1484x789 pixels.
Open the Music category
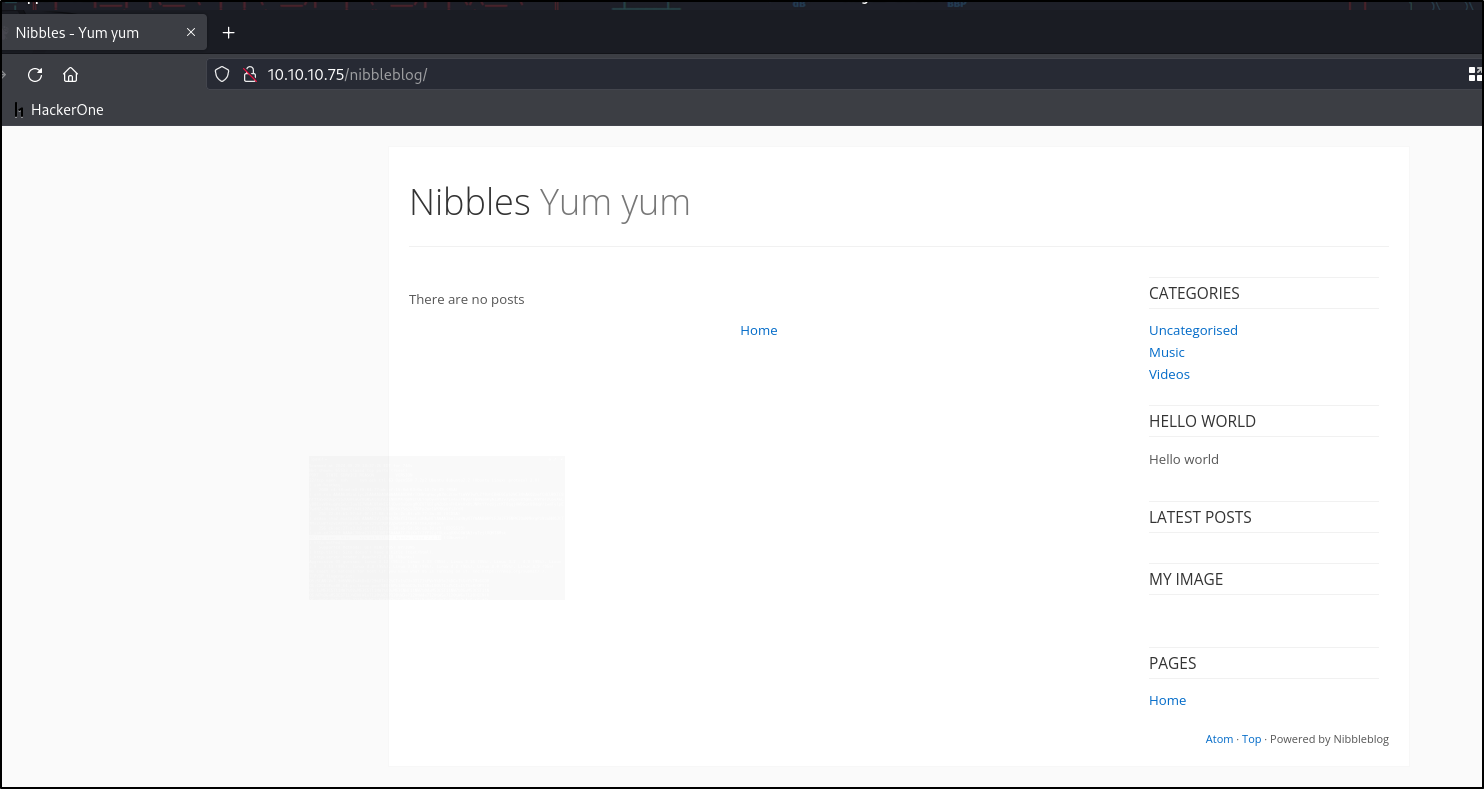[x=1166, y=352]
